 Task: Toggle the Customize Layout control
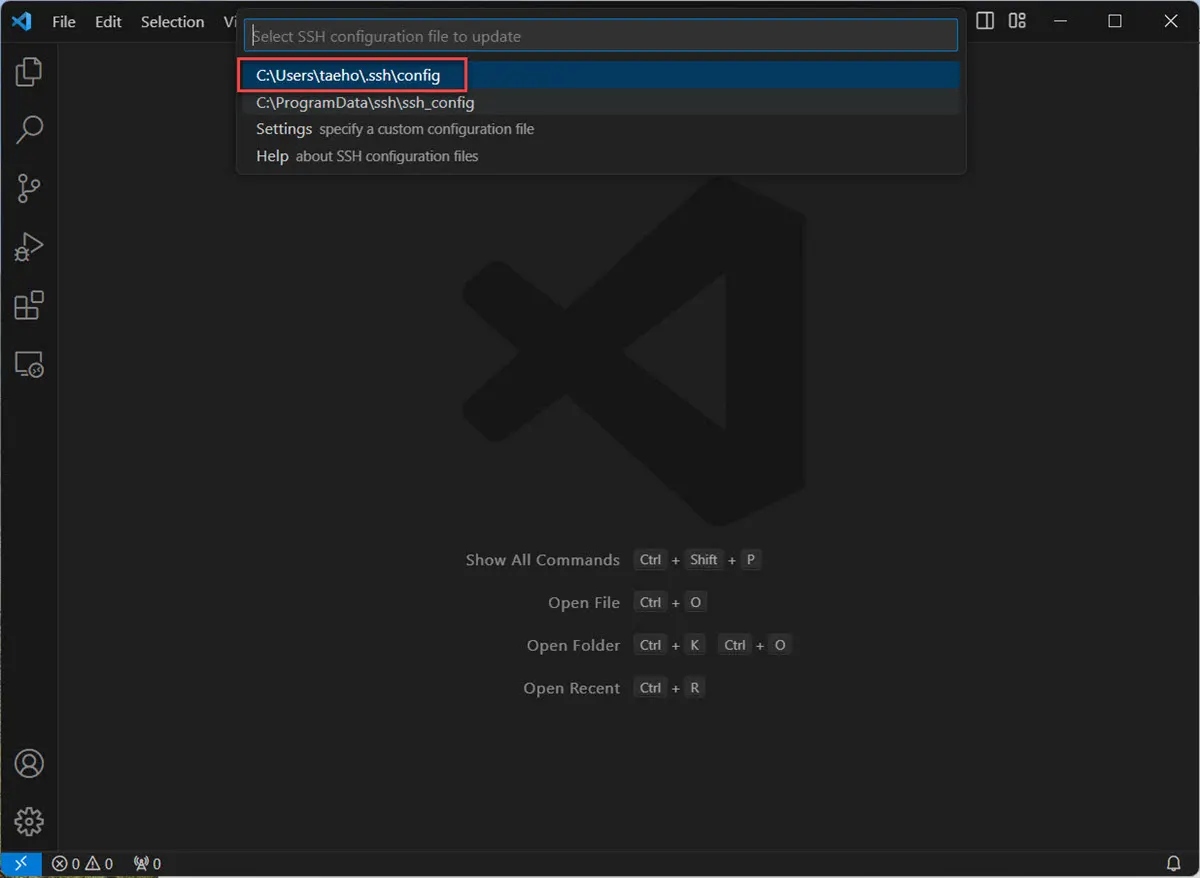point(1016,20)
